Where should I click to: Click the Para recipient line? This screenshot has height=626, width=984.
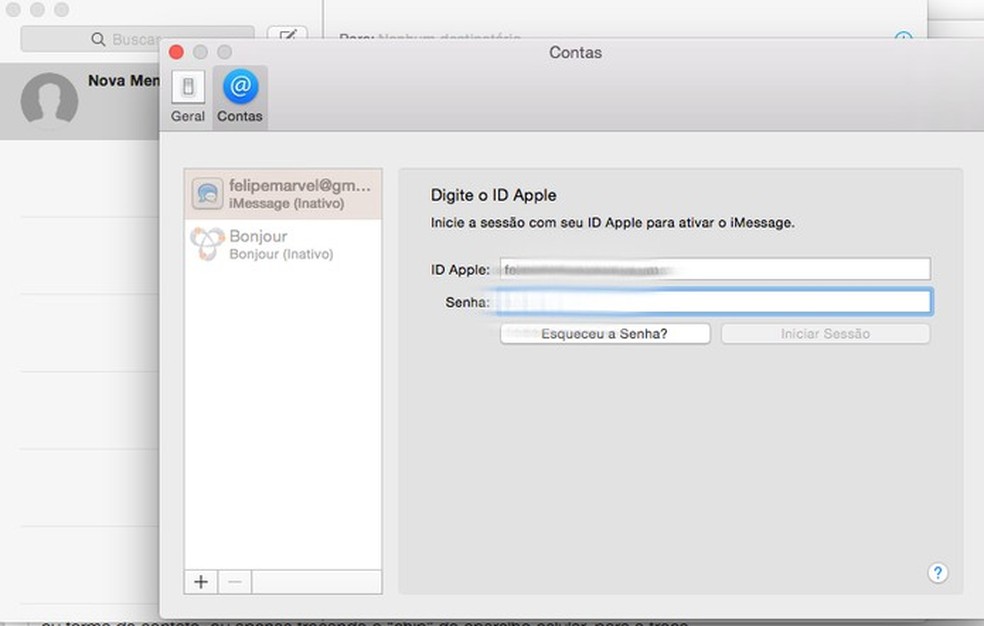pos(400,33)
